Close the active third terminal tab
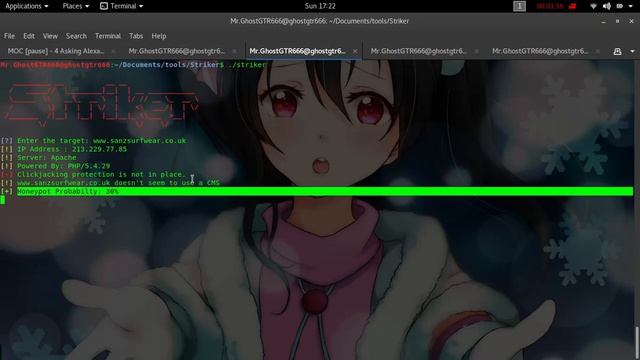Screen dimensions: 640x360 [x=355, y=51]
